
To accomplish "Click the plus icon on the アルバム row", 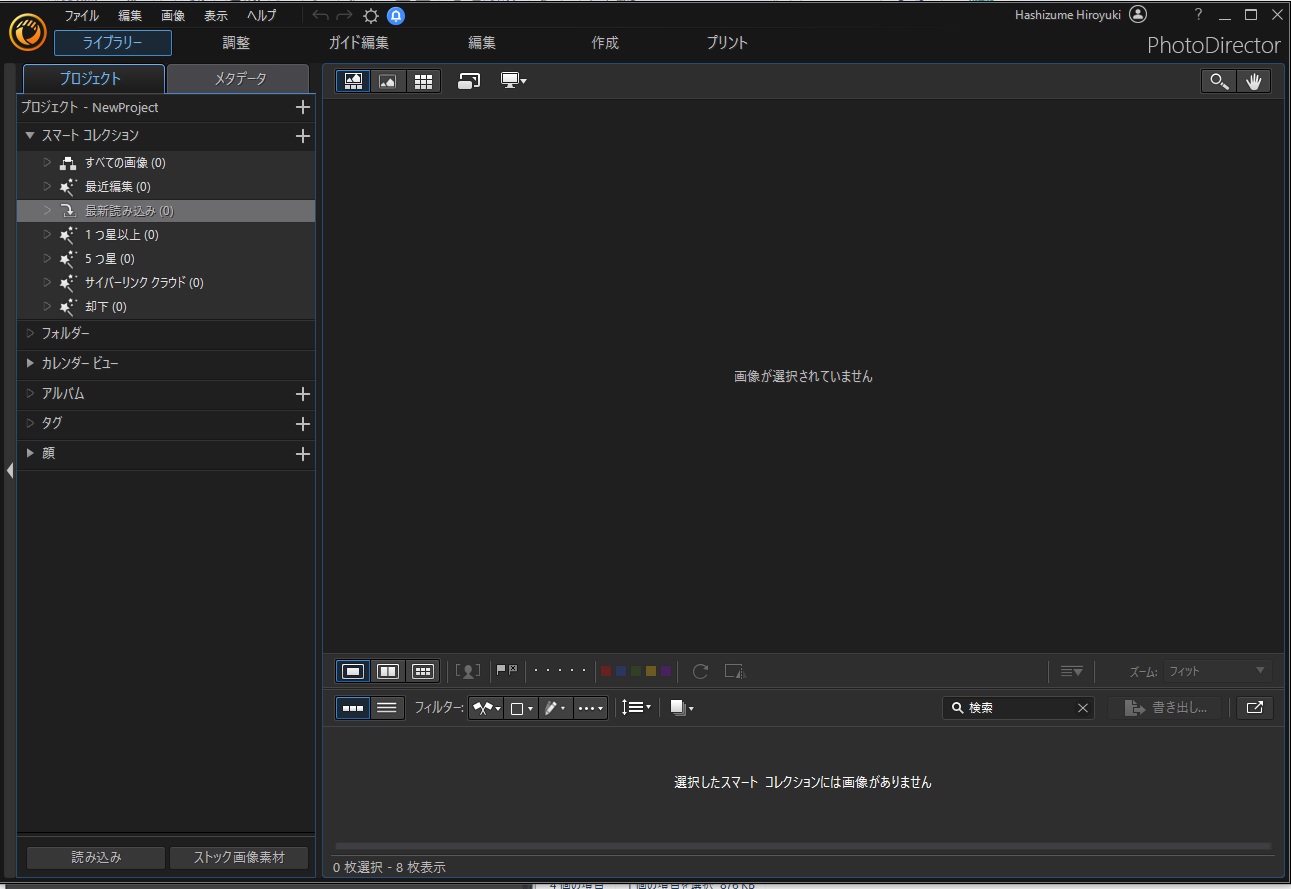I will [303, 394].
